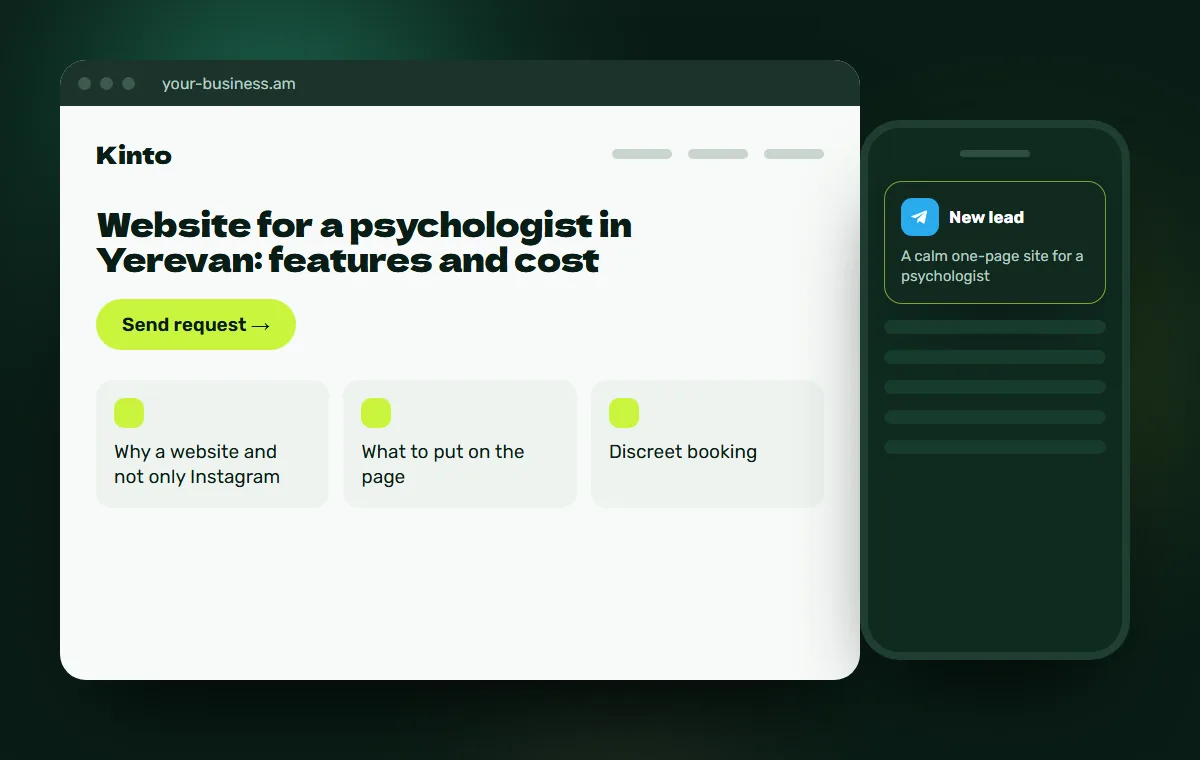Click the your-business.am address text
Screen dimensions: 1200x760
[x=229, y=84]
